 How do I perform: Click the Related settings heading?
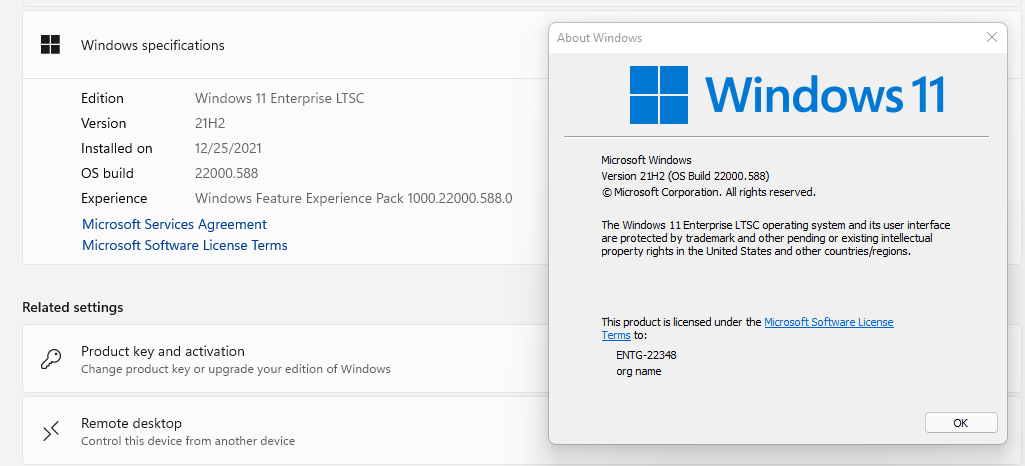tap(72, 307)
